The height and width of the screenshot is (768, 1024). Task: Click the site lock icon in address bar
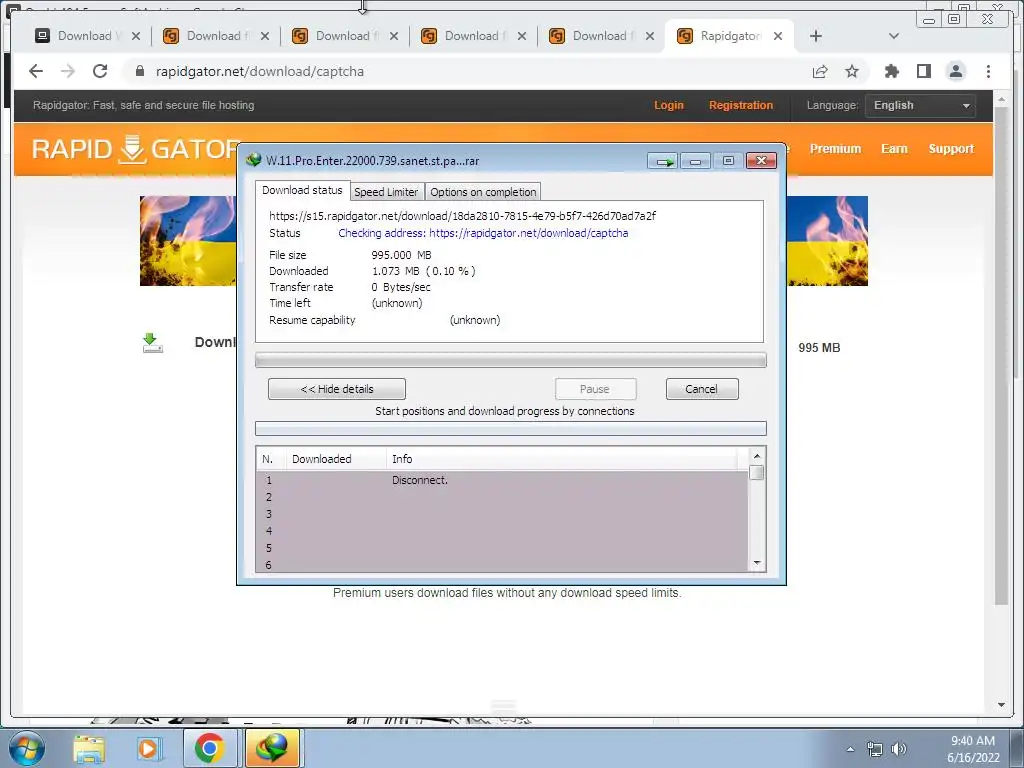[140, 71]
